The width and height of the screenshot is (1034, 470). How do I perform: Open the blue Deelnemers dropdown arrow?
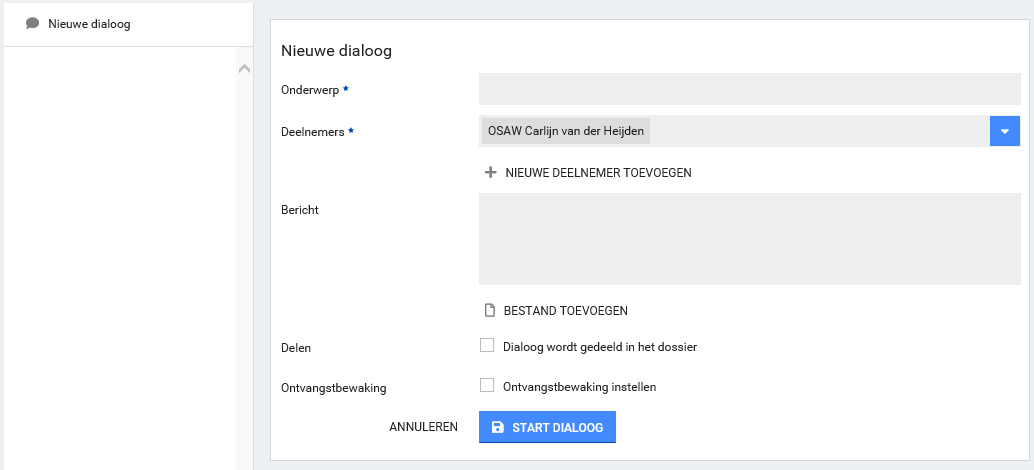pos(1005,131)
